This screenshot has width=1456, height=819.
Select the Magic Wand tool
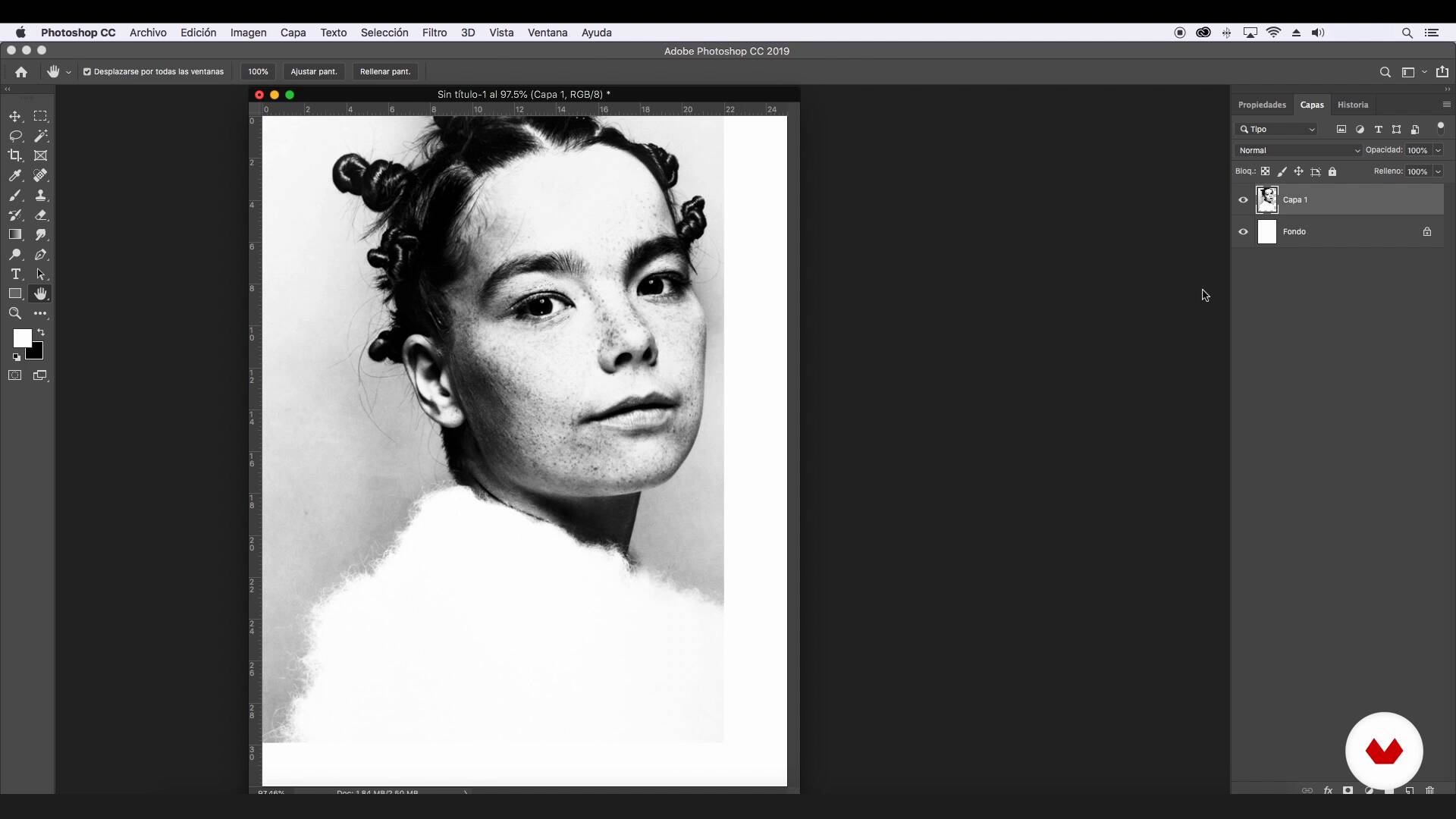(x=41, y=136)
